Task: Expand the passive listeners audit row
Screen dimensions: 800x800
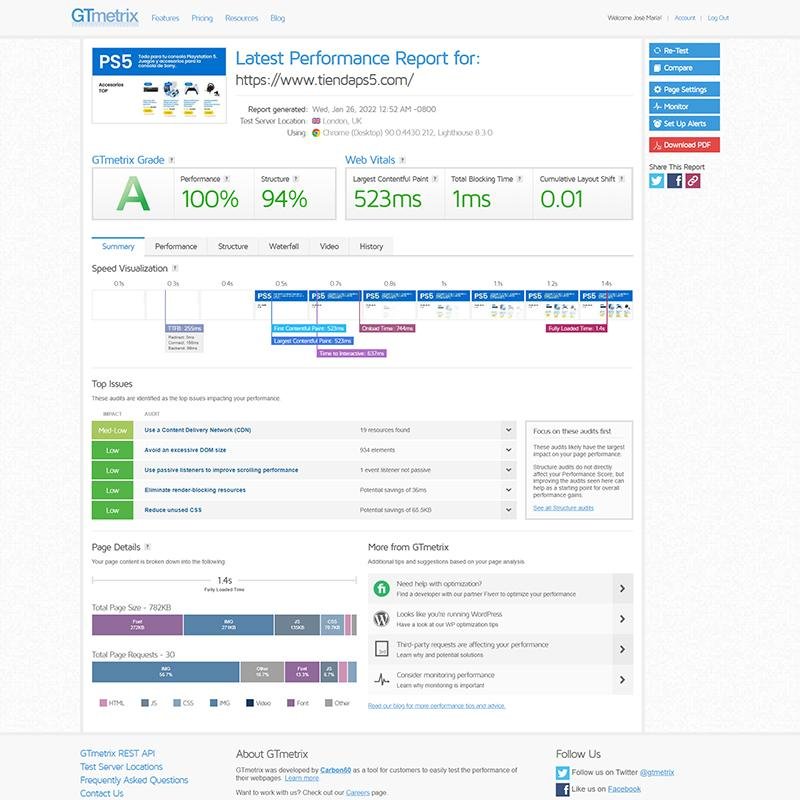Action: pos(508,470)
